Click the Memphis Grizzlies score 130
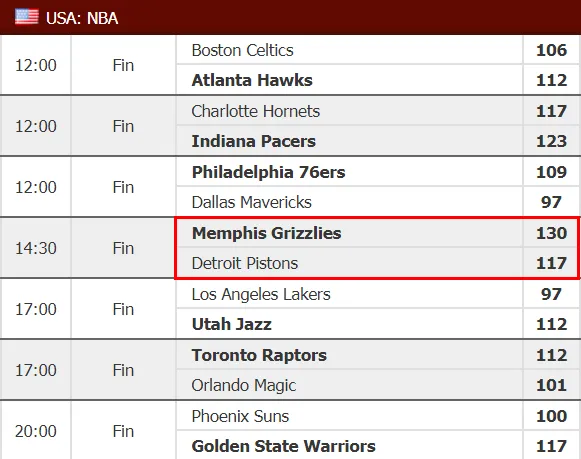Screen dimensions: 581x459 551,233
